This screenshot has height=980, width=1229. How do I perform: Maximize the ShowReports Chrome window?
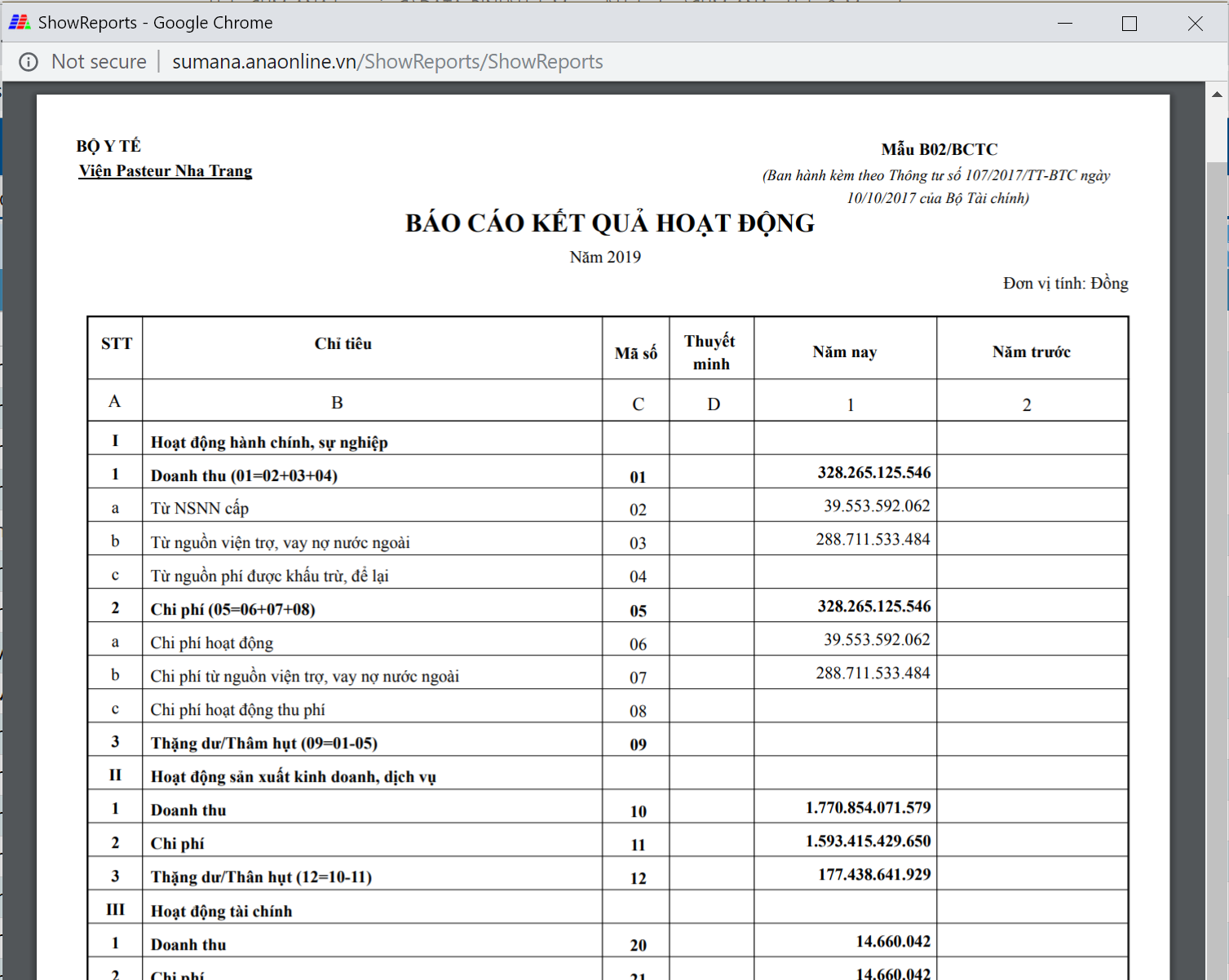pos(1129,23)
